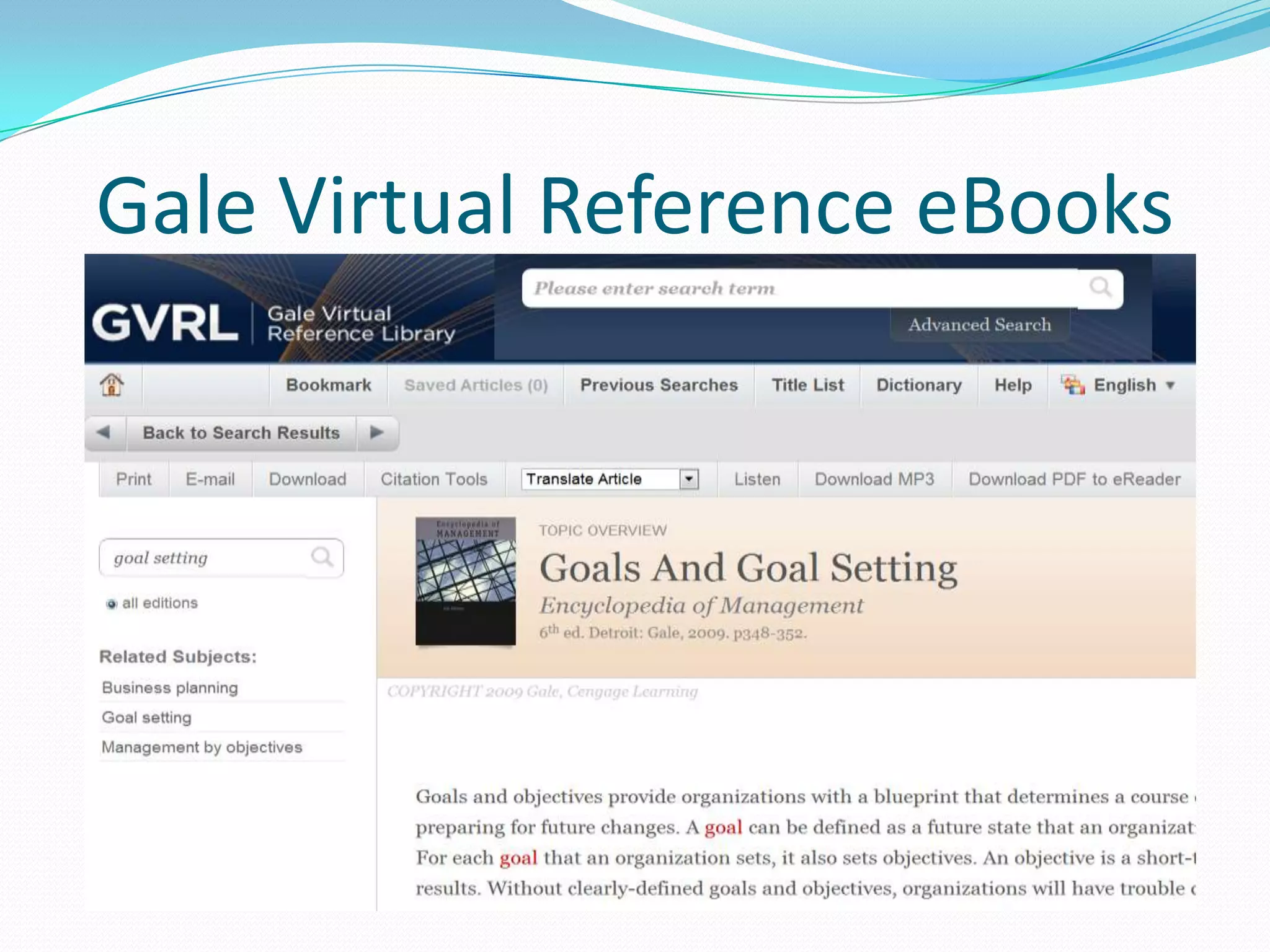Click Advanced Search button
This screenshot has width=1270, height=952.
pos(980,325)
